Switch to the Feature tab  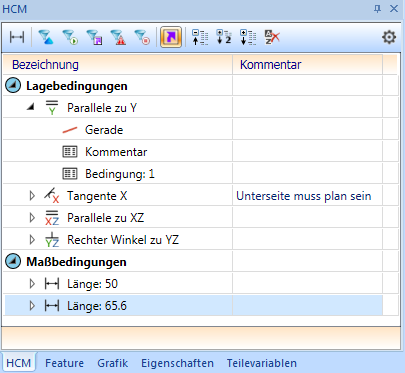(x=64, y=363)
